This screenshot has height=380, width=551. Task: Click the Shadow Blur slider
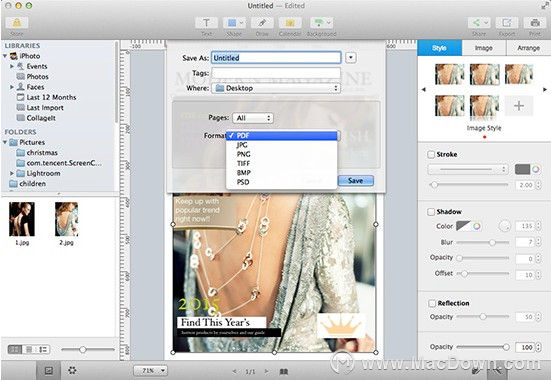[x=483, y=242]
